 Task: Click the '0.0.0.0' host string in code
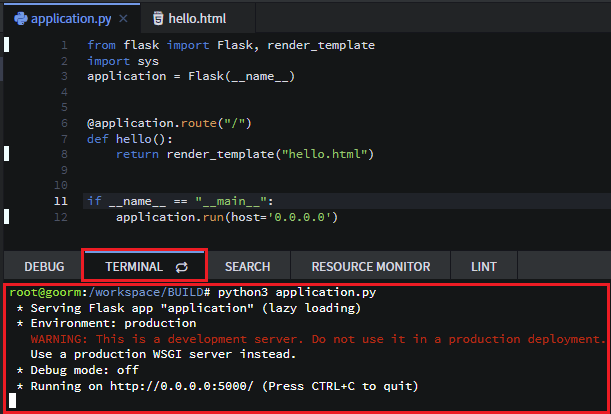tap(299, 217)
